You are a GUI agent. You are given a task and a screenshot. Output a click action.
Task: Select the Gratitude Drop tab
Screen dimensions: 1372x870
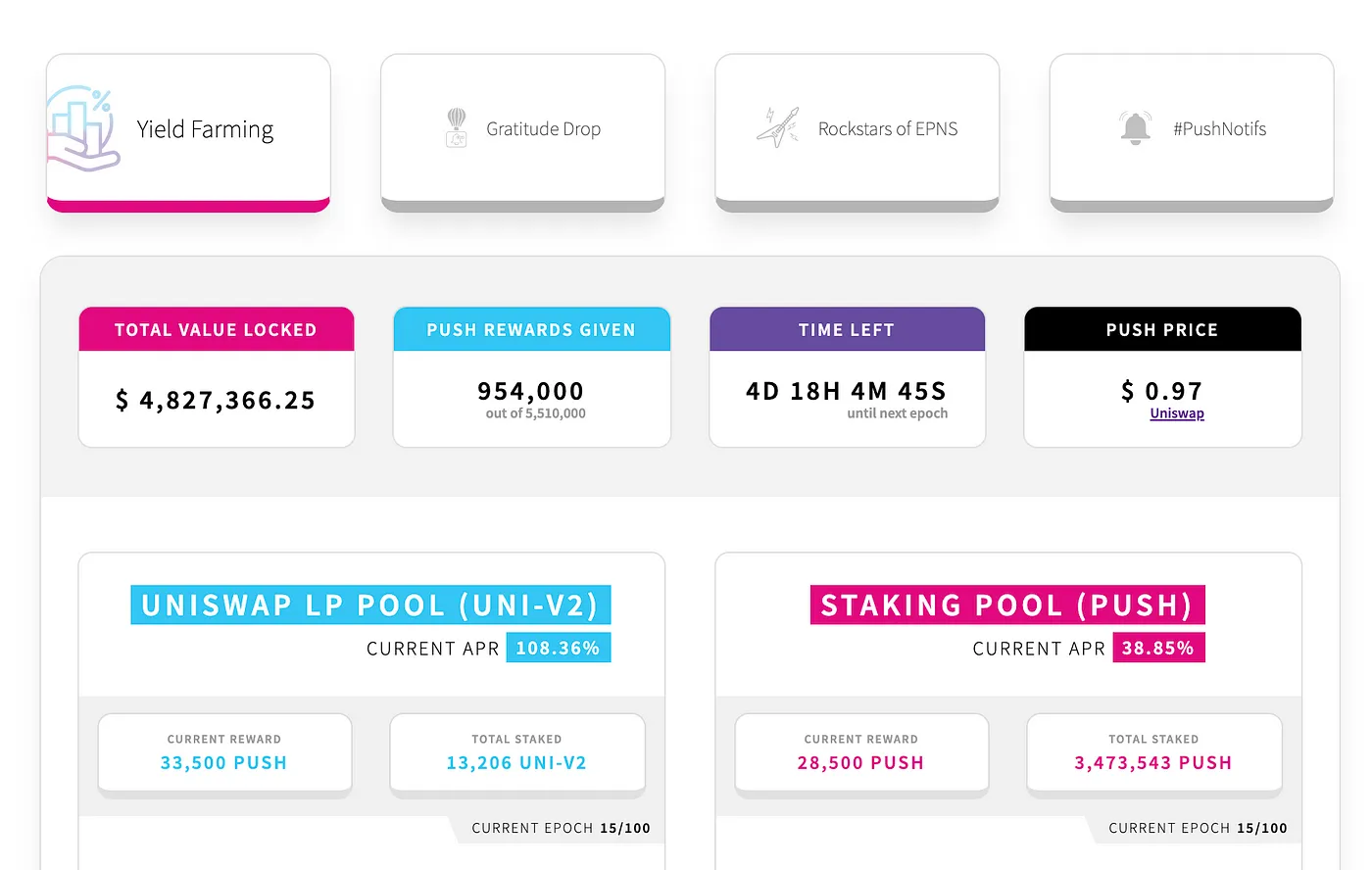coord(522,129)
